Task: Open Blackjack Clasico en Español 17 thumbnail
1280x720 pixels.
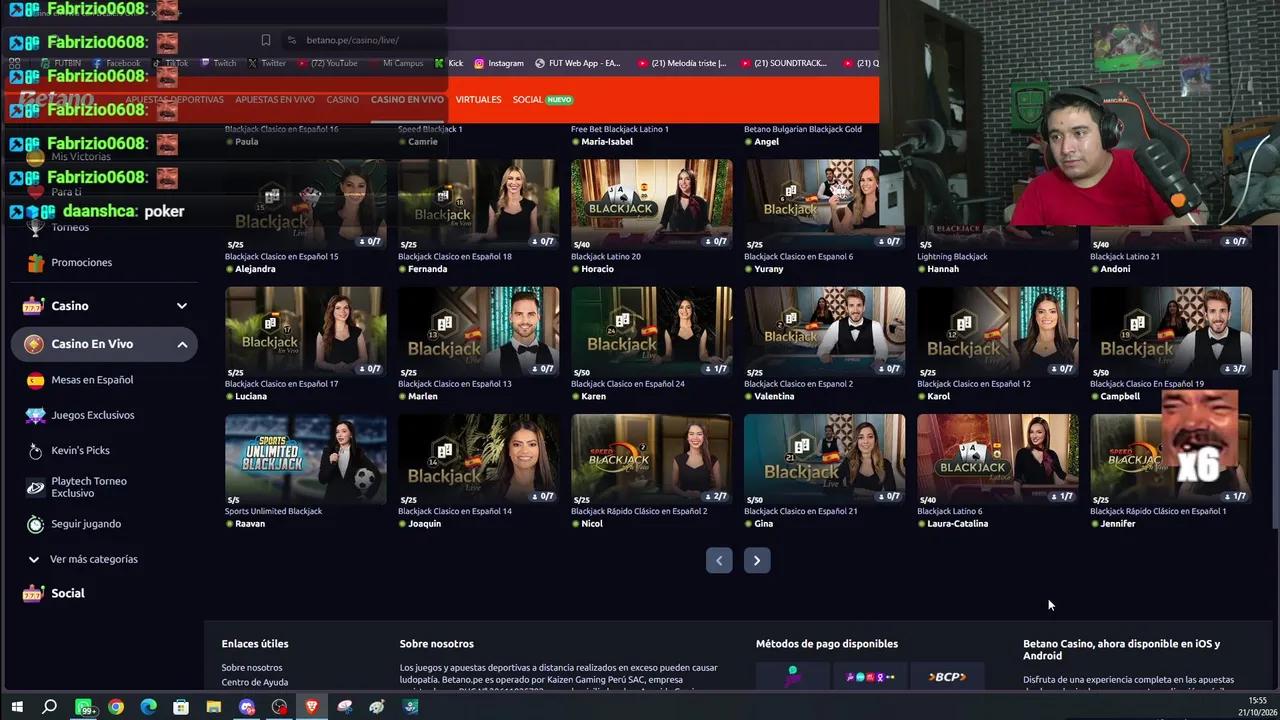Action: [306, 332]
